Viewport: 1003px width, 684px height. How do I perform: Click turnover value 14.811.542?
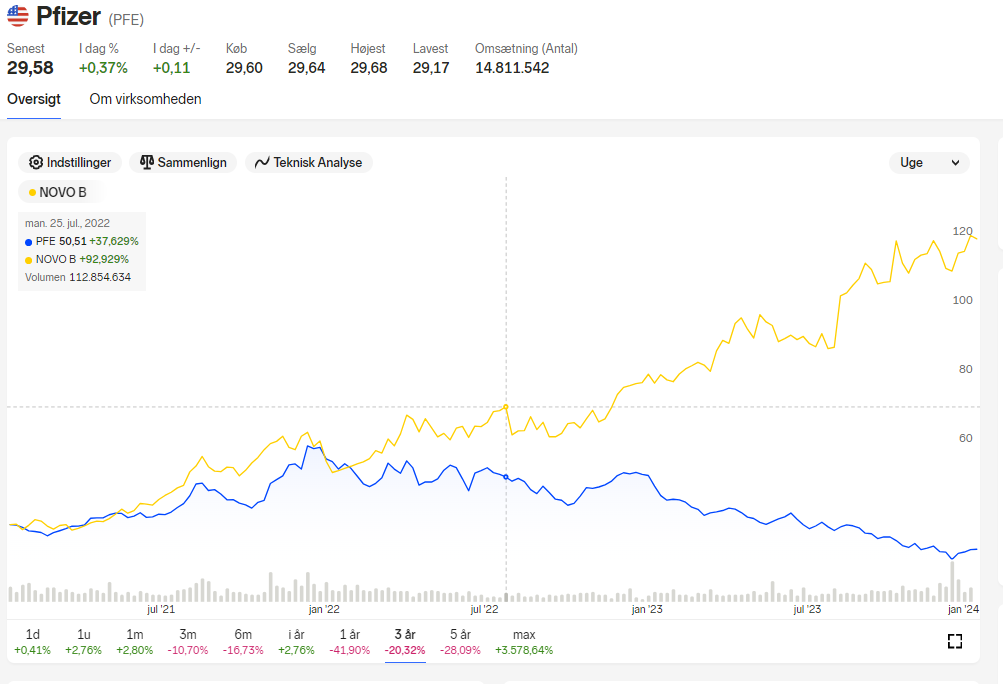pyautogui.click(x=512, y=68)
